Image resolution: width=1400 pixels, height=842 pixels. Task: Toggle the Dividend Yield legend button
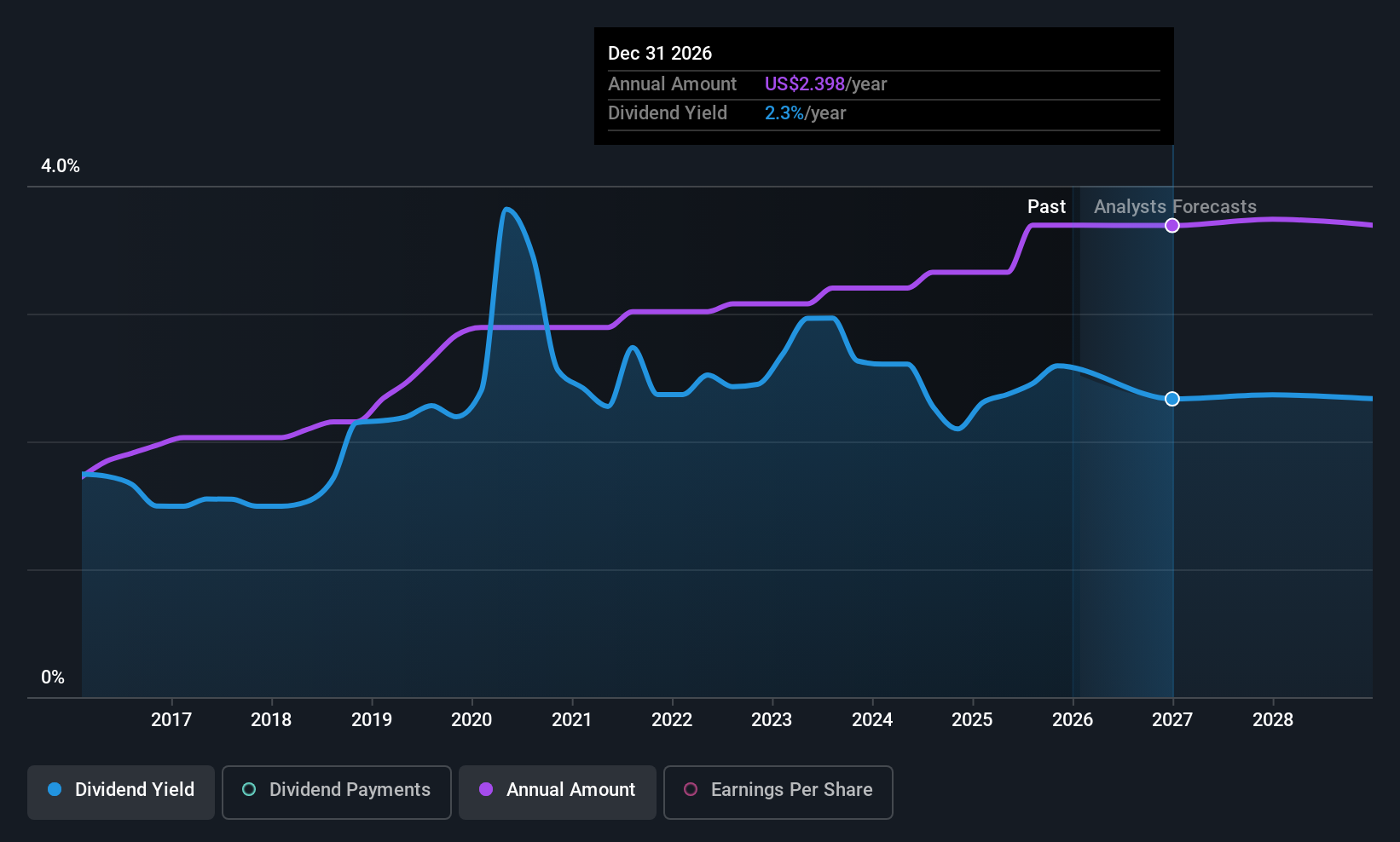point(121,792)
